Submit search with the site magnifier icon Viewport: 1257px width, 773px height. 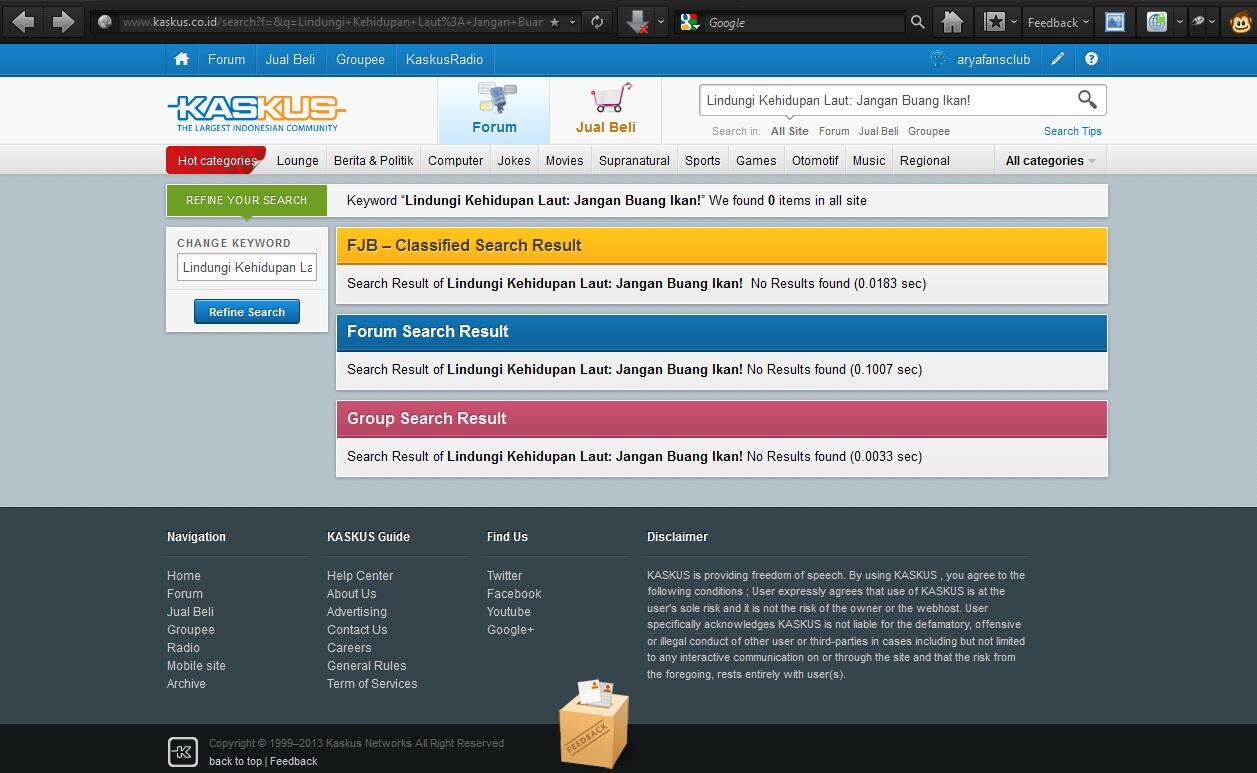(x=1087, y=99)
